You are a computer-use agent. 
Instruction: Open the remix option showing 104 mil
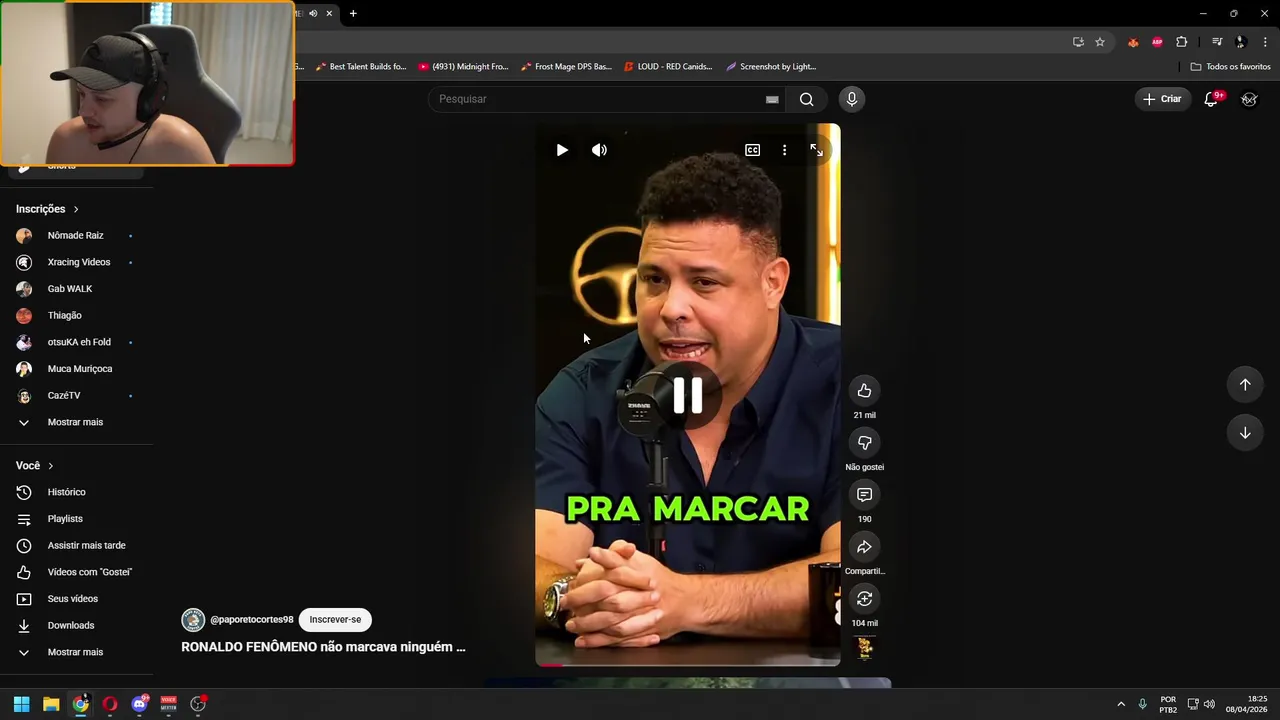click(x=864, y=599)
